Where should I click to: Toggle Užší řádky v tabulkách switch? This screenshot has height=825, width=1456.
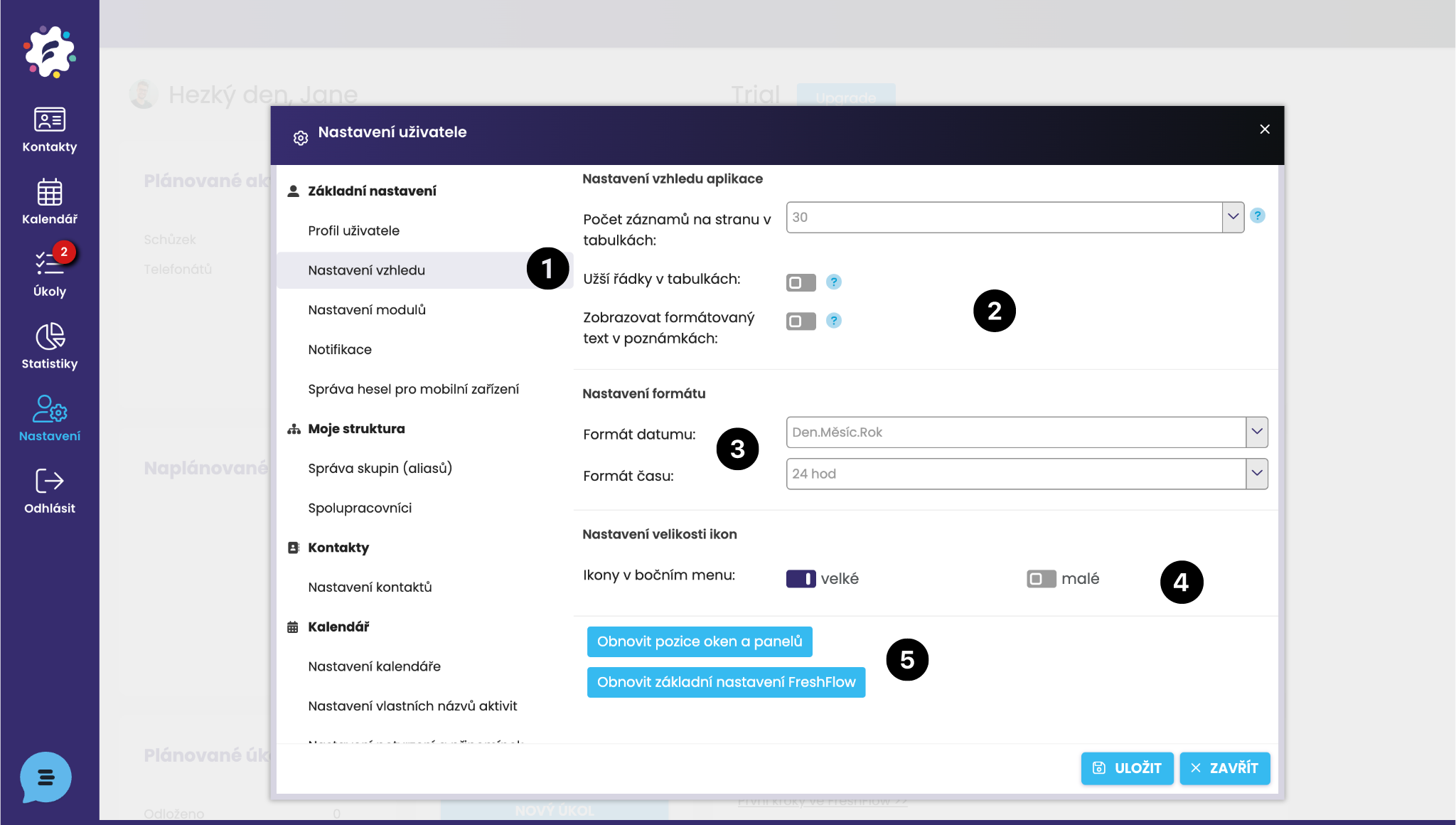[801, 282]
